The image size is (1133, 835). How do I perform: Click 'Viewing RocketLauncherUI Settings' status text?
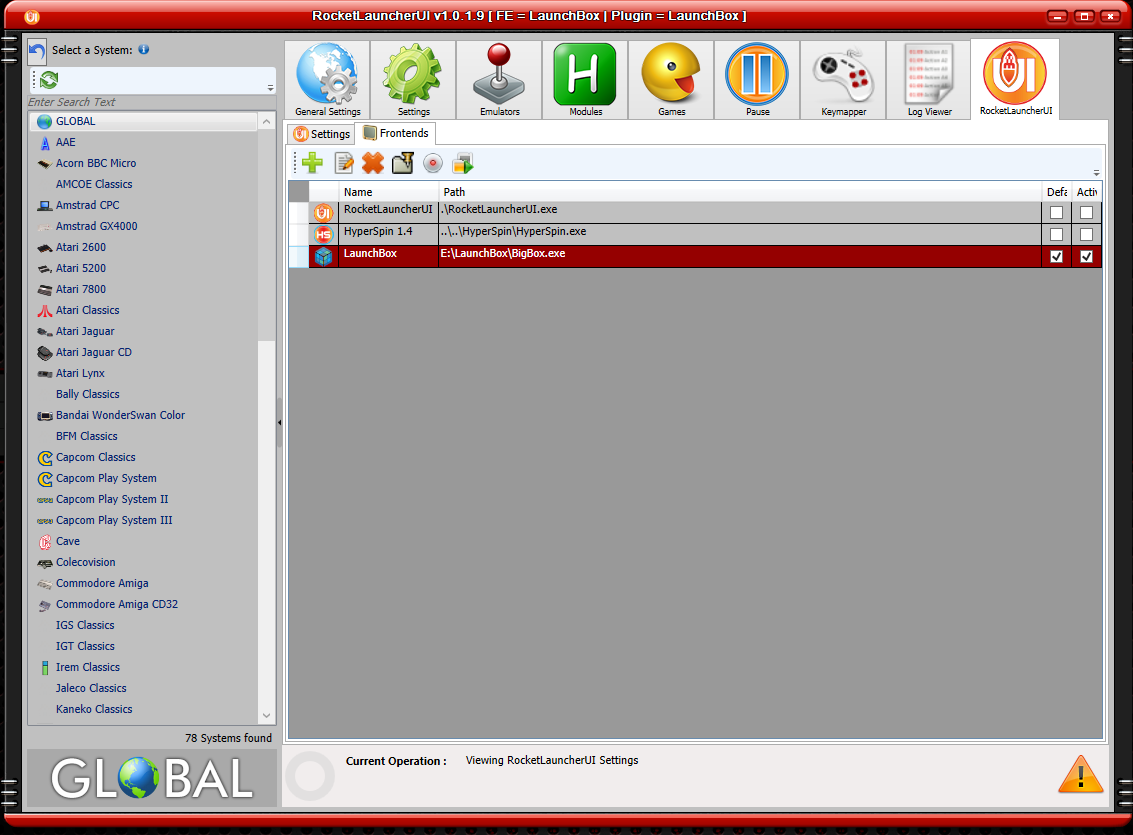[552, 760]
